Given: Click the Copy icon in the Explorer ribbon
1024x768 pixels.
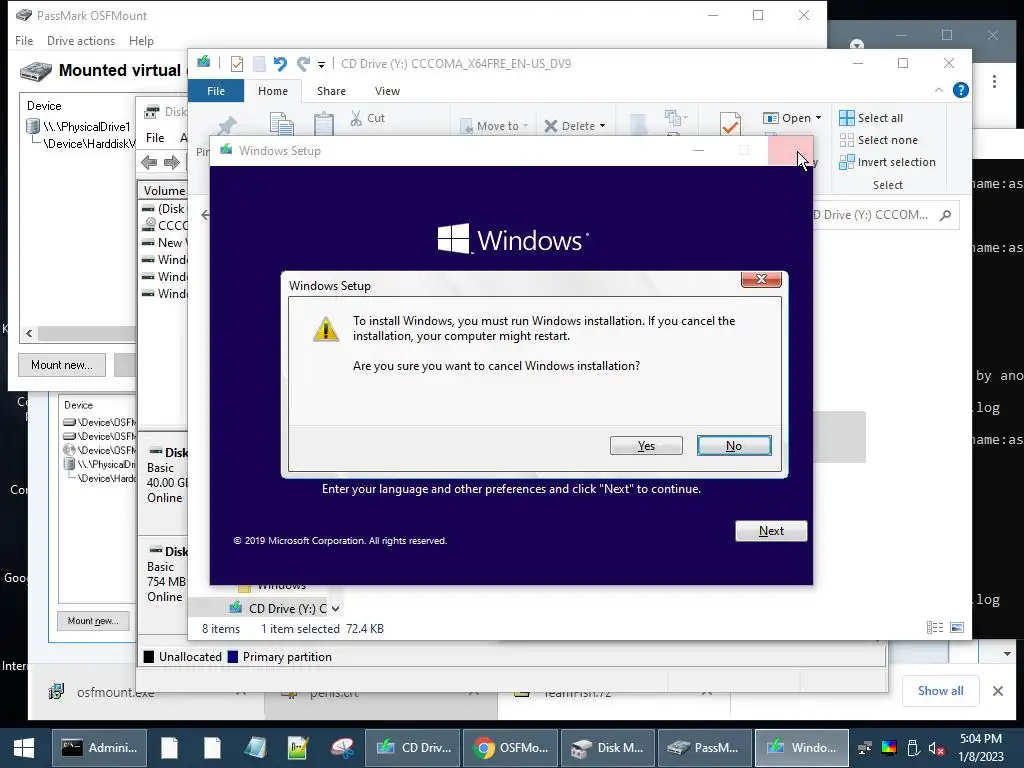Looking at the screenshot, I should pyautogui.click(x=281, y=123).
